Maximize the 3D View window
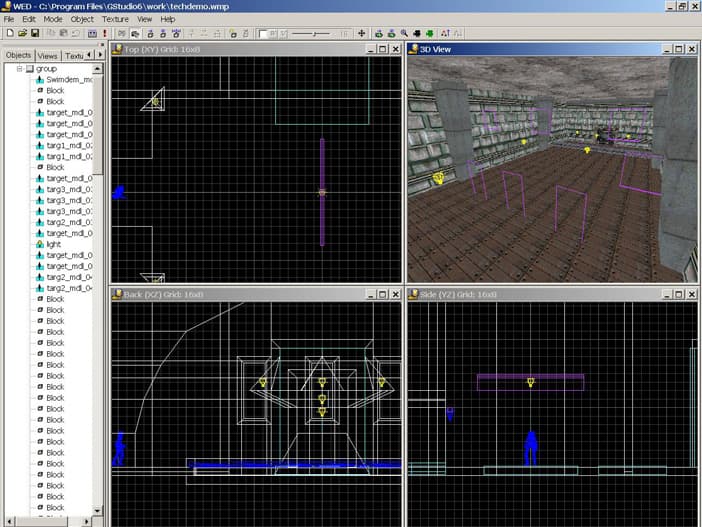 point(679,49)
